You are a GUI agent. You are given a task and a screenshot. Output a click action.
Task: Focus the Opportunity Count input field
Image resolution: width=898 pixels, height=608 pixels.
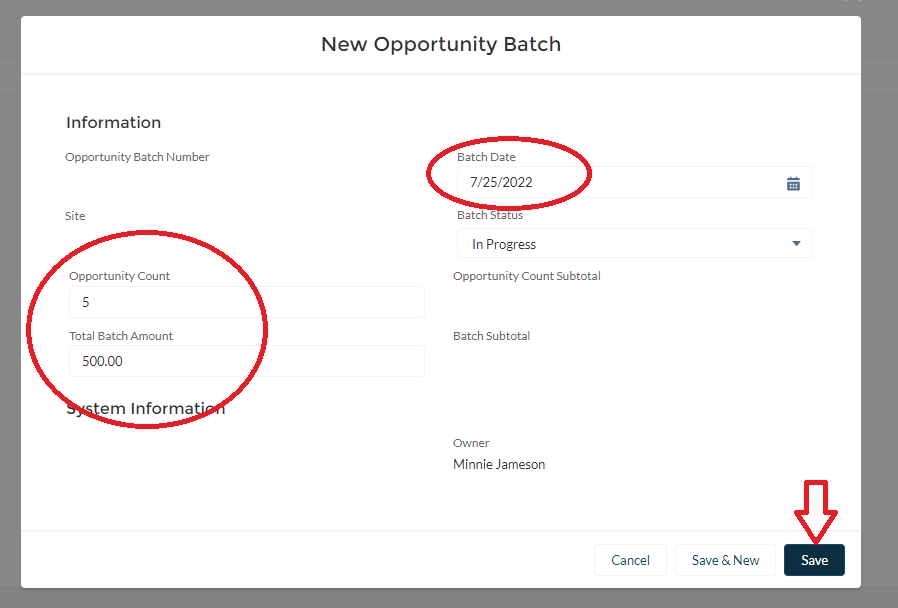coord(246,302)
